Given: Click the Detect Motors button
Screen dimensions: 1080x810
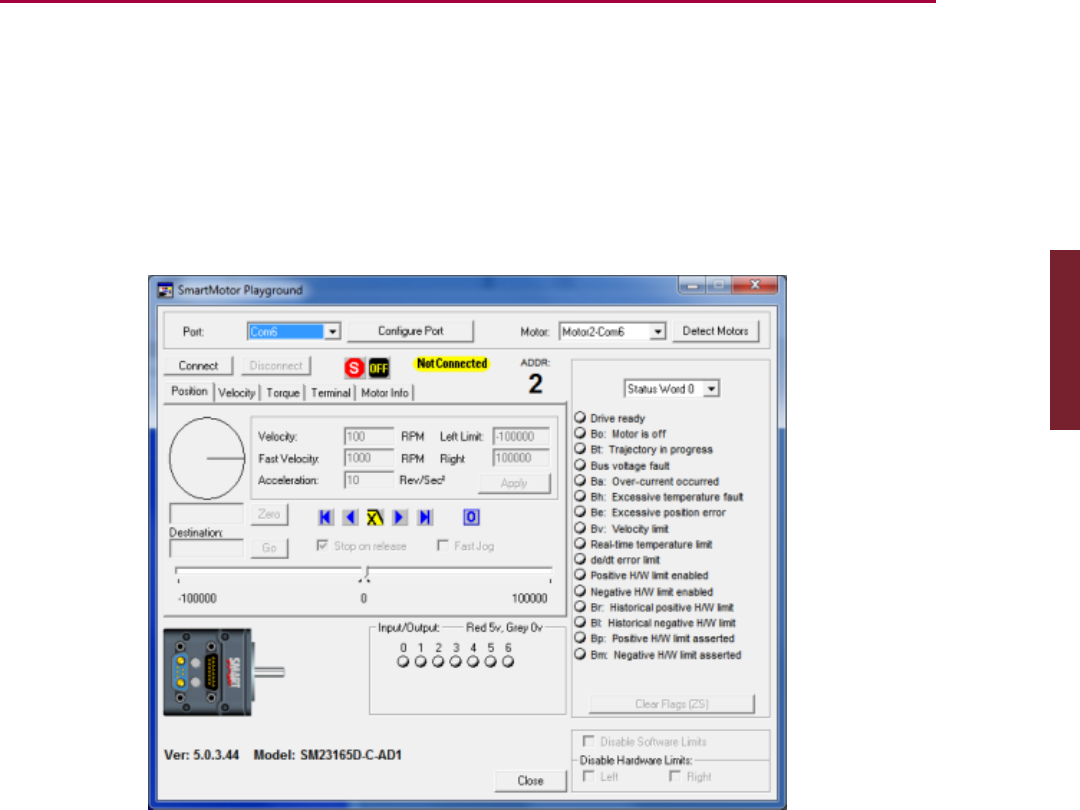Looking at the screenshot, I should point(716,331).
